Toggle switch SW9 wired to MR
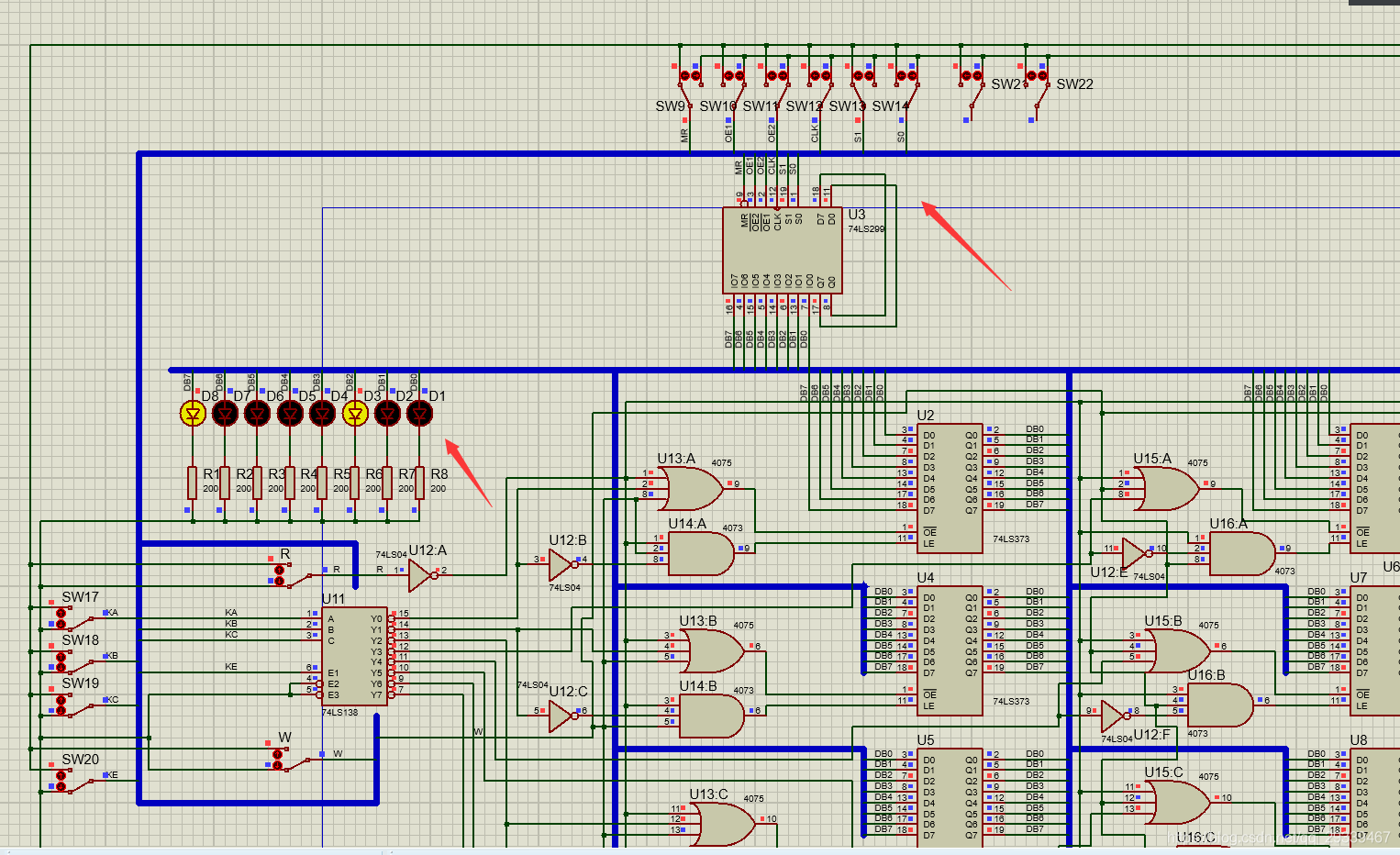The width and height of the screenshot is (1400, 855). (x=690, y=92)
